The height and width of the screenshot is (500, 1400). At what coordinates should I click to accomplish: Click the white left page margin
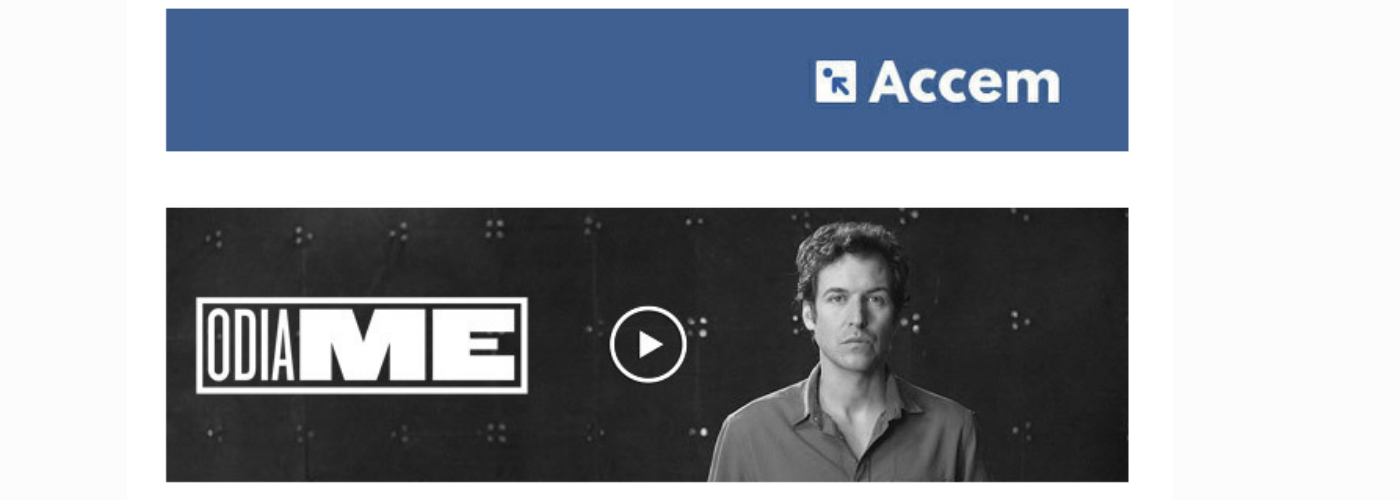[x=62, y=250]
